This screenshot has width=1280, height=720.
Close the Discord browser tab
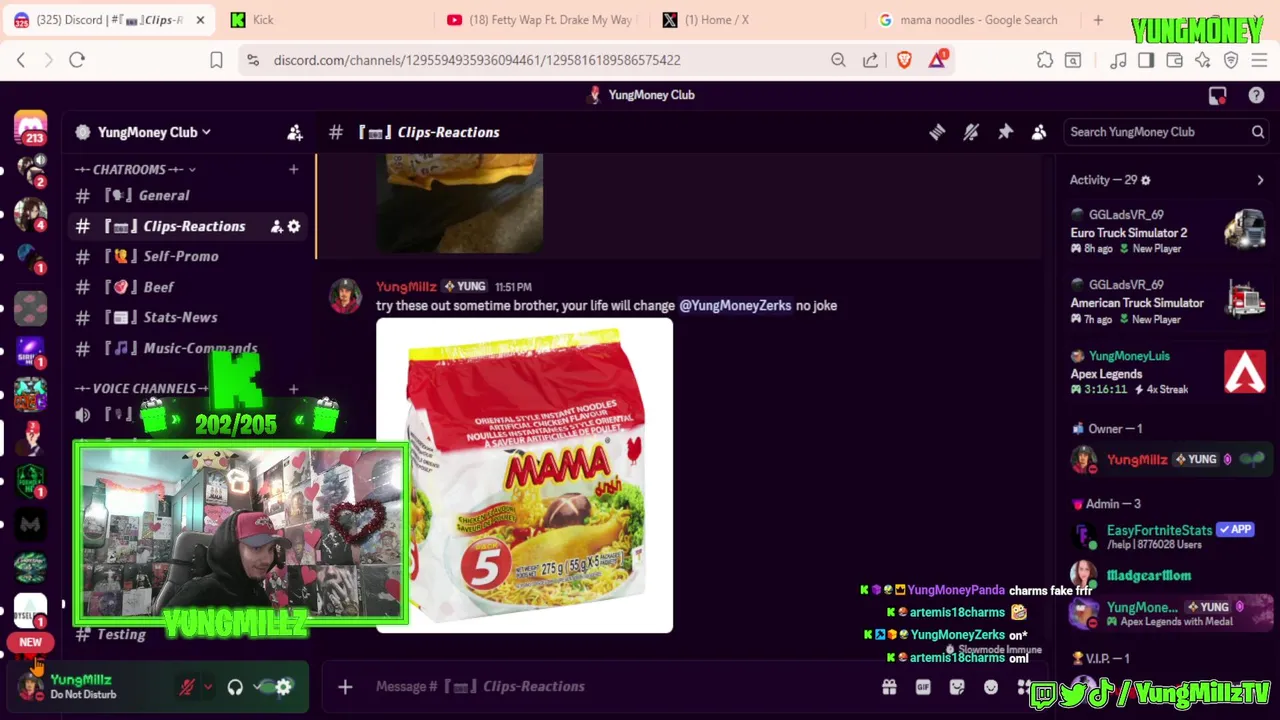[x=200, y=20]
